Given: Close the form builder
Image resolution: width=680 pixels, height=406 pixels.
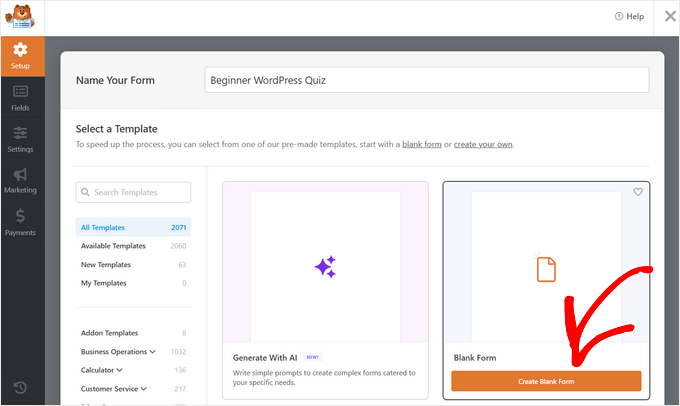Looking at the screenshot, I should click(x=669, y=16).
